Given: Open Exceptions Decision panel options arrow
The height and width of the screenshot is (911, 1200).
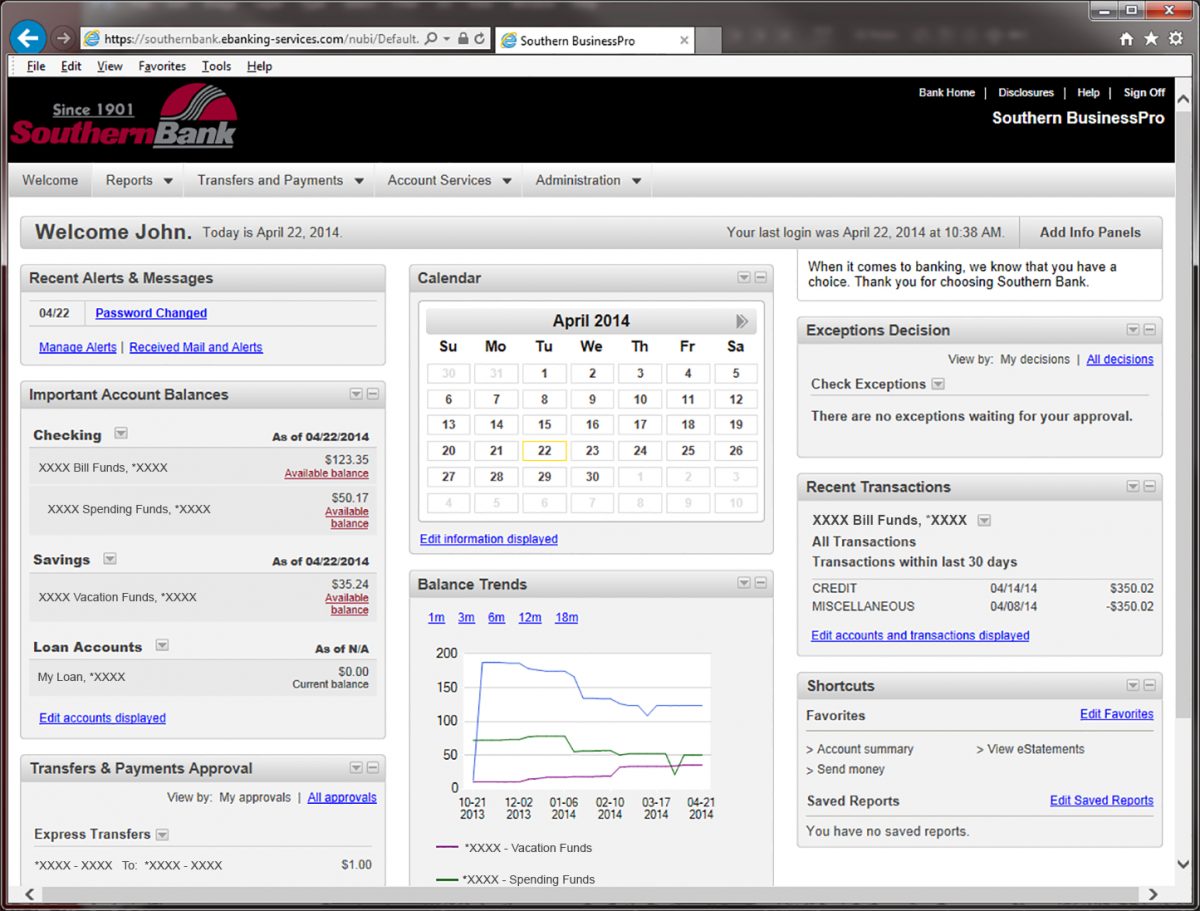Looking at the screenshot, I should [1133, 329].
